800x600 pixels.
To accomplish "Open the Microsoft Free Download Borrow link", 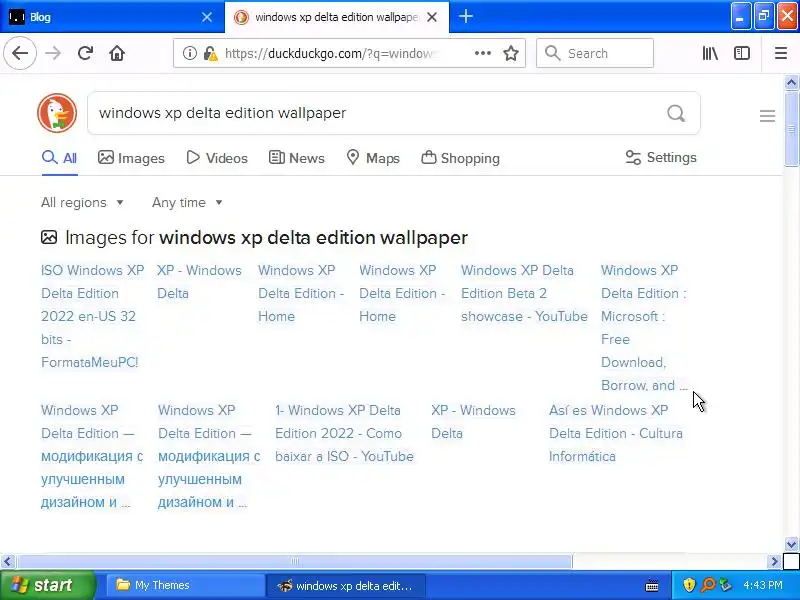I will [x=644, y=328].
